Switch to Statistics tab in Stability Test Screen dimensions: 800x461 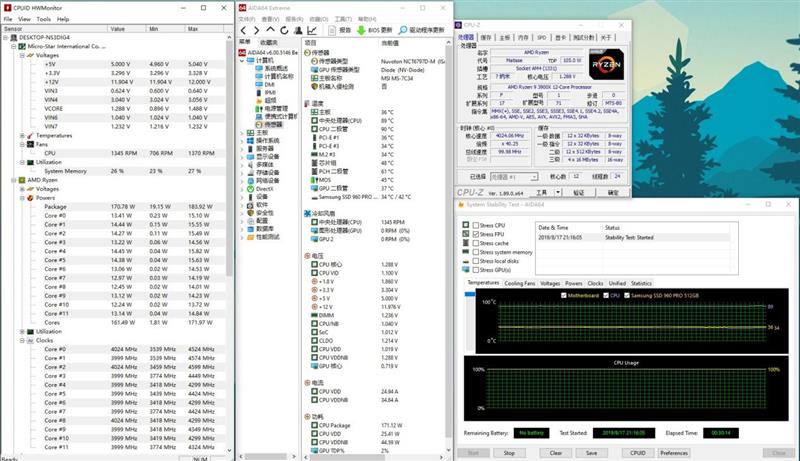coord(641,283)
